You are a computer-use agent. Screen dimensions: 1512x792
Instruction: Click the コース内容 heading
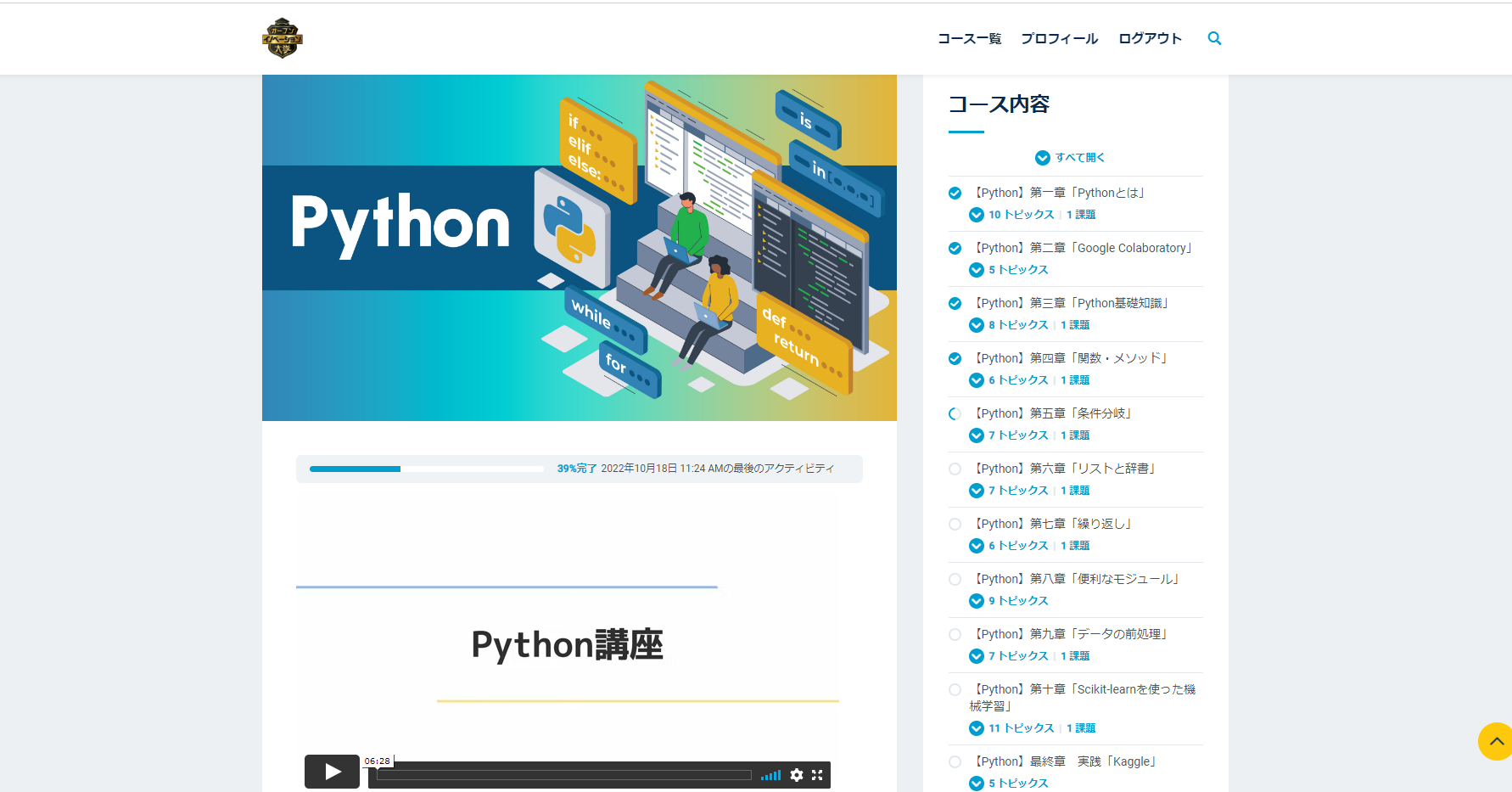(999, 104)
